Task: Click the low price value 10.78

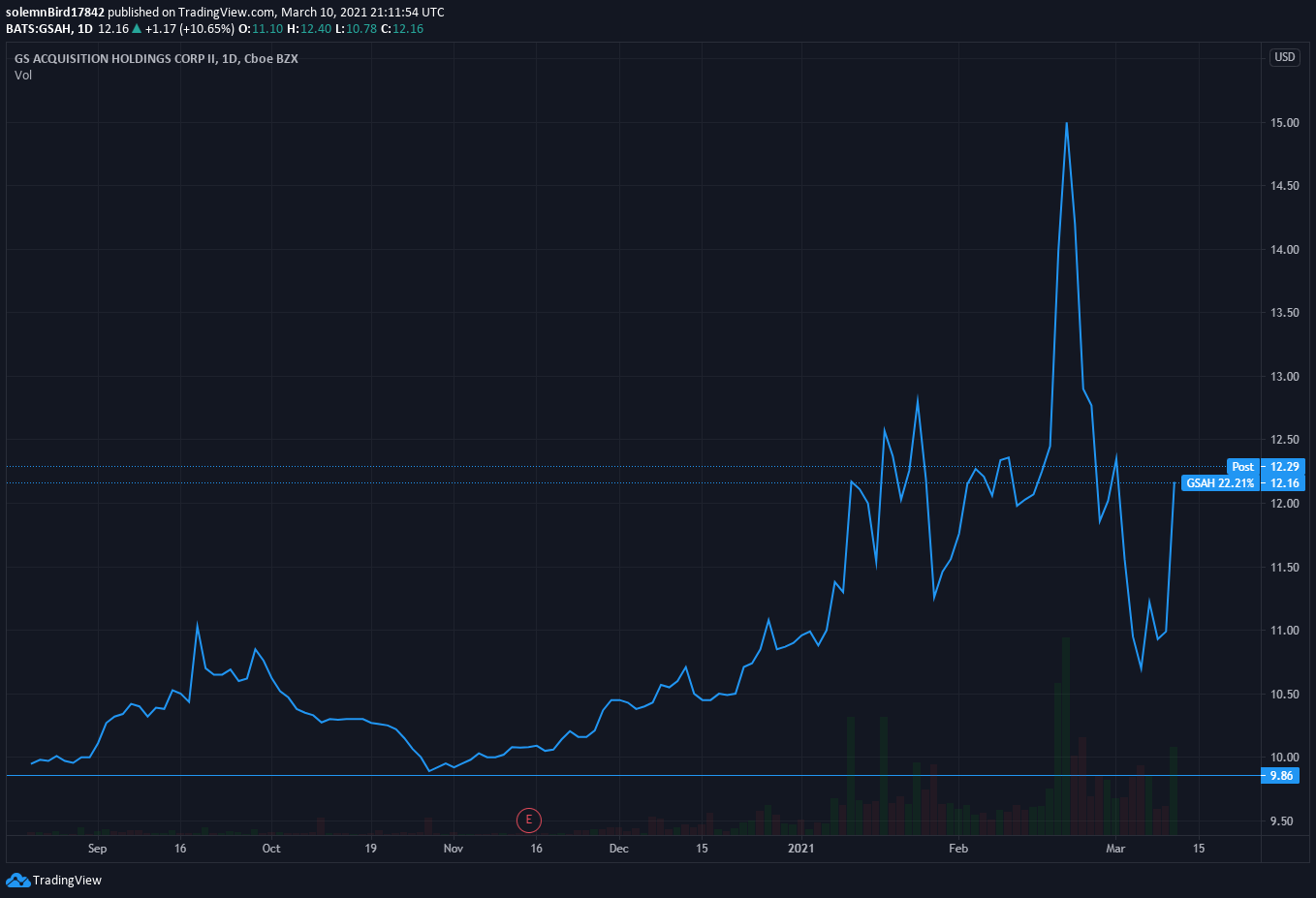Action: (361, 29)
